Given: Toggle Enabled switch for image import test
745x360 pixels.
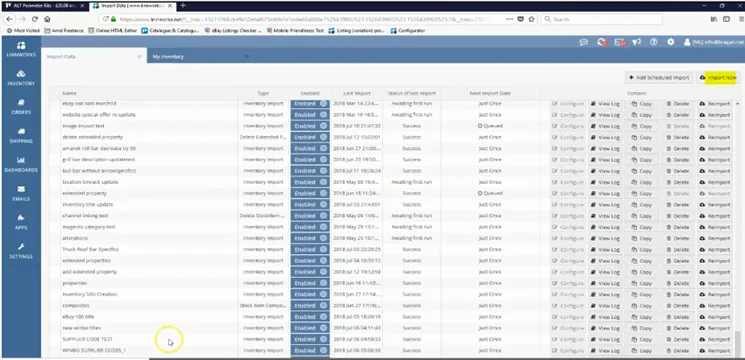Looking at the screenshot, I should 310,126.
